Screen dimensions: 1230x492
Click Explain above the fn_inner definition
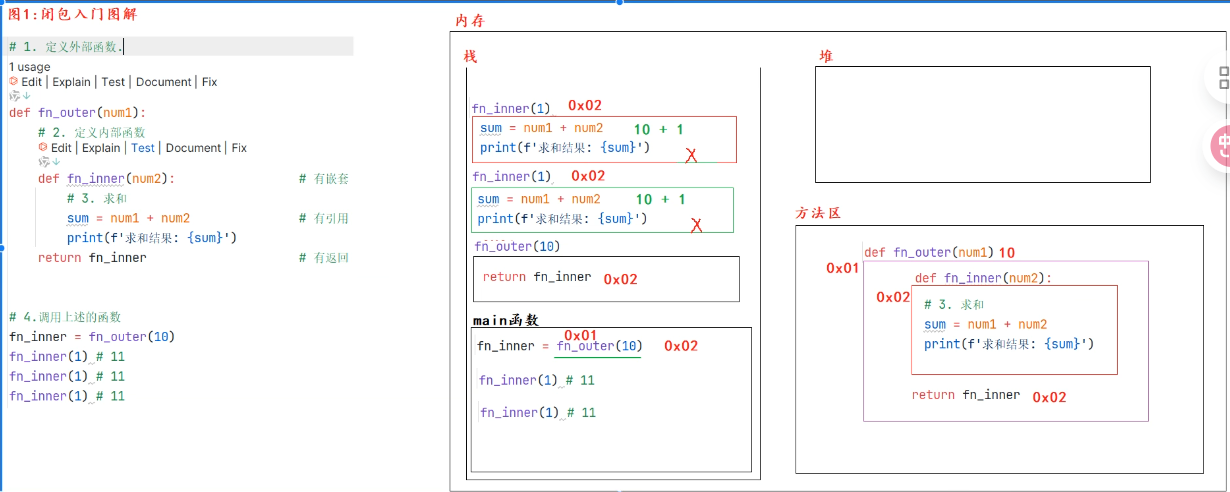pyautogui.click(x=101, y=148)
